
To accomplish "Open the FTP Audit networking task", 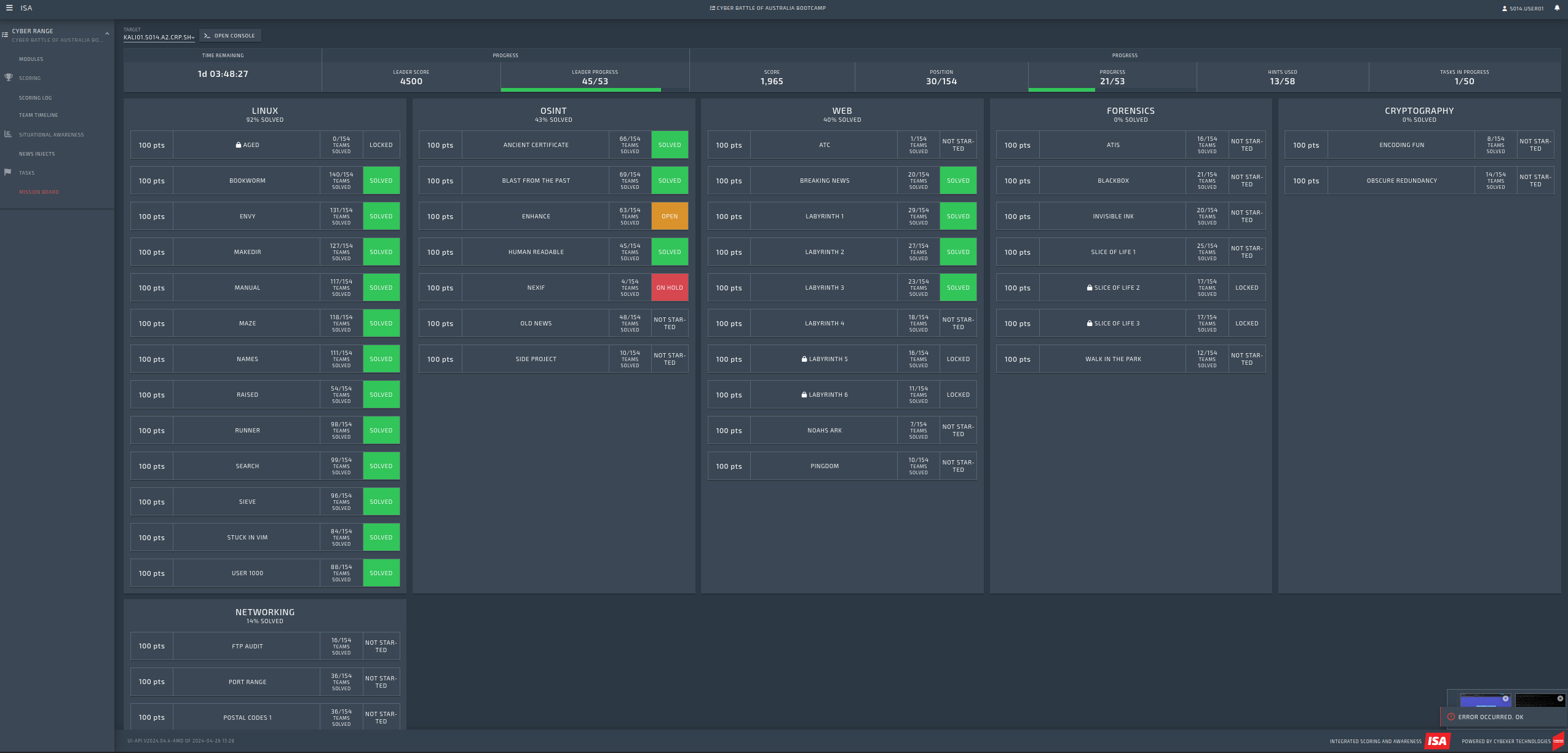I will (265, 647).
